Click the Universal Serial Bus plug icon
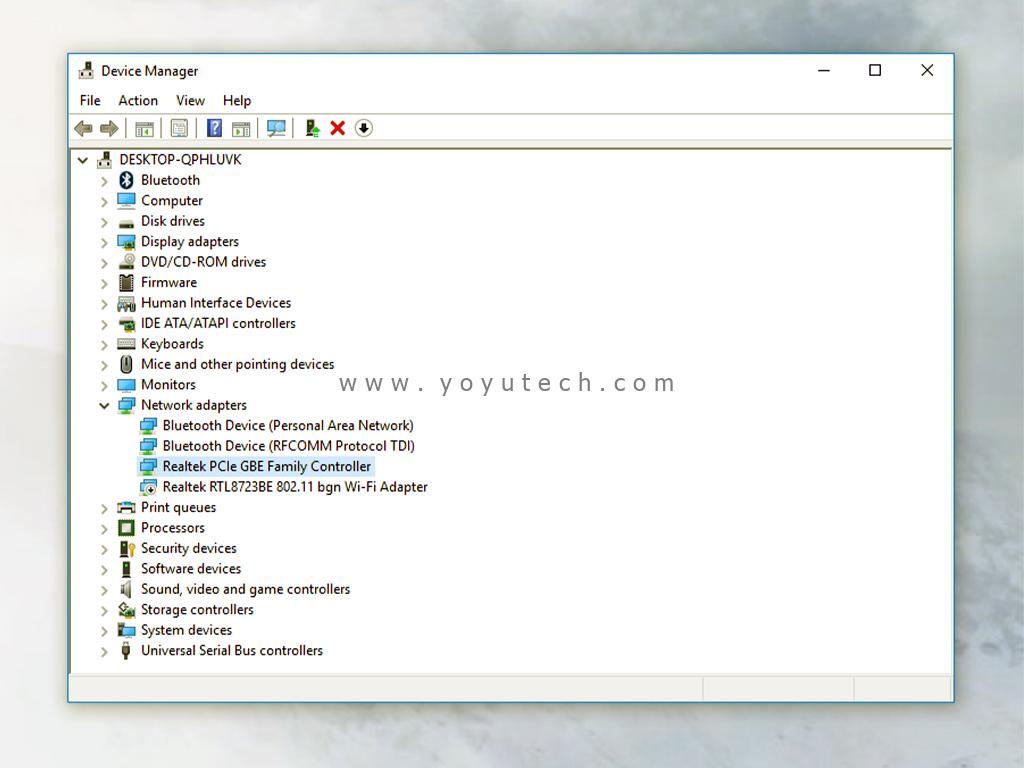The height and width of the screenshot is (768, 1024). point(127,650)
